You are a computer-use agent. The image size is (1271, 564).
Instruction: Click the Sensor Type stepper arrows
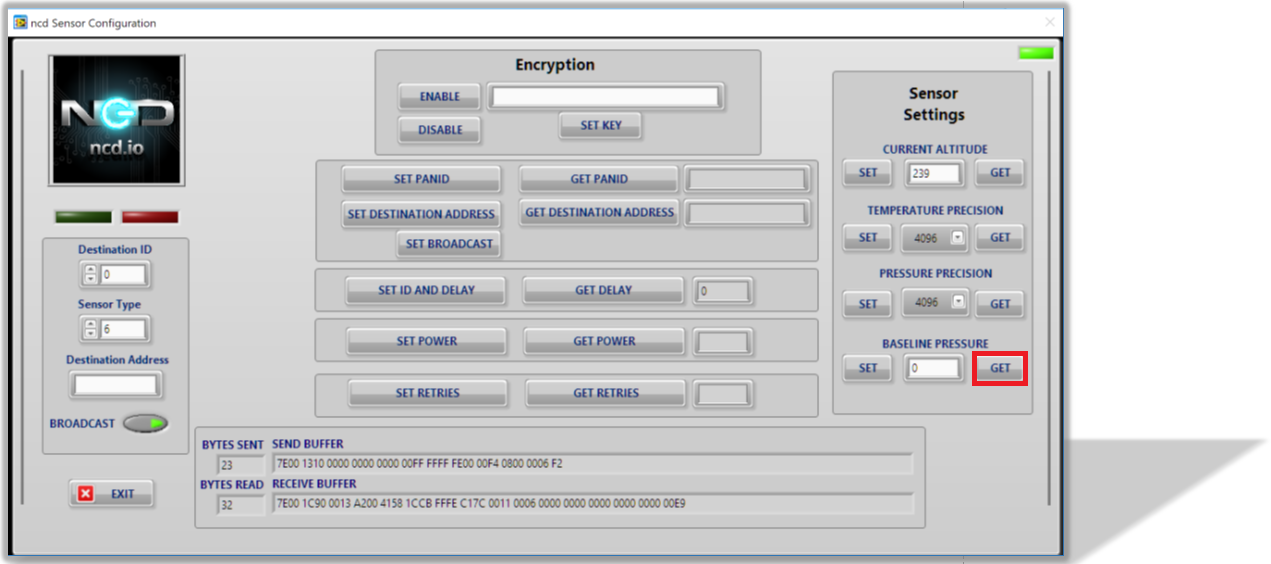(x=90, y=329)
